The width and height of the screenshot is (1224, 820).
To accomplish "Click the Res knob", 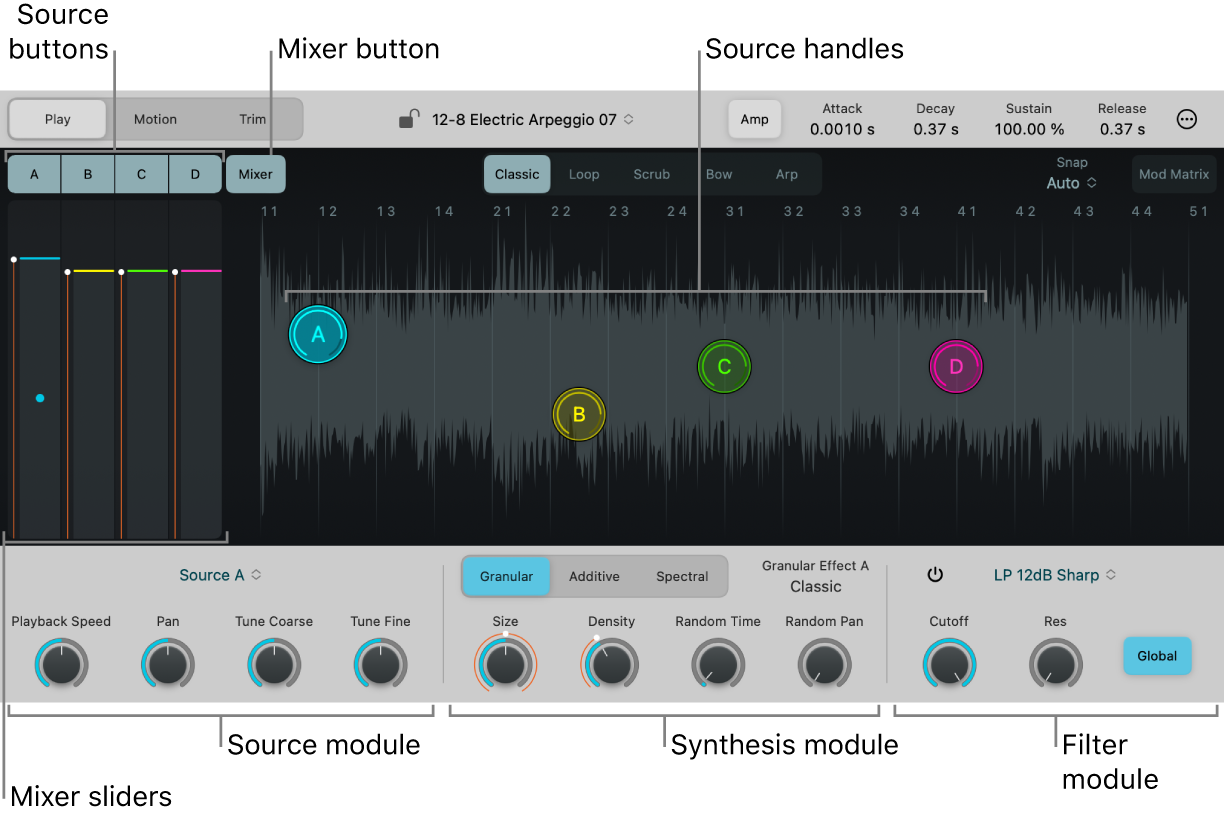I will [1055, 664].
